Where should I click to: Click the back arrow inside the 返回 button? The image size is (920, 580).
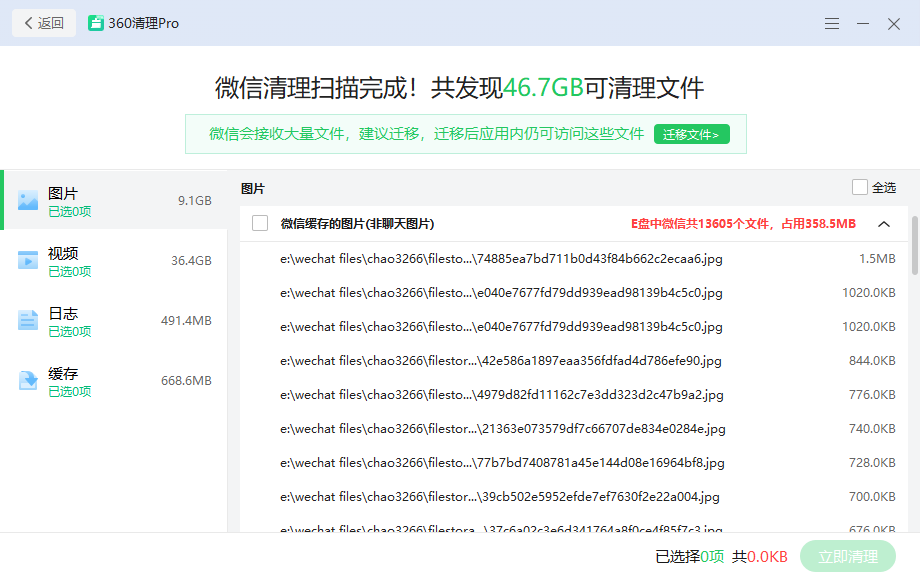click(30, 22)
